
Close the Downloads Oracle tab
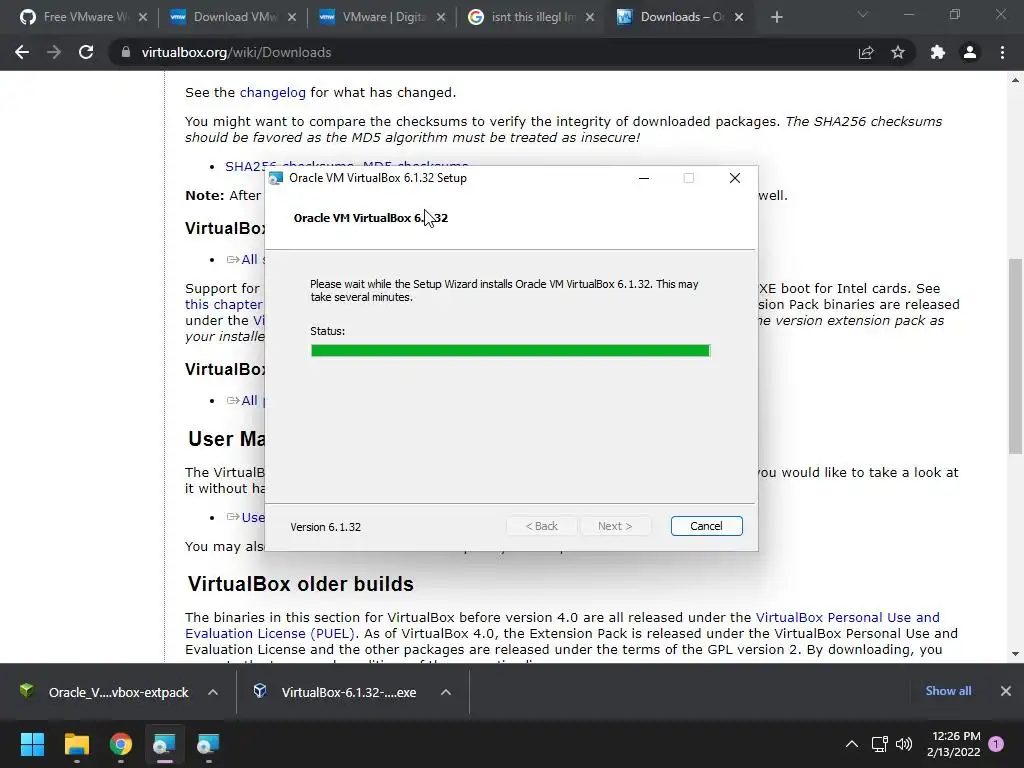pyautogui.click(x=739, y=17)
